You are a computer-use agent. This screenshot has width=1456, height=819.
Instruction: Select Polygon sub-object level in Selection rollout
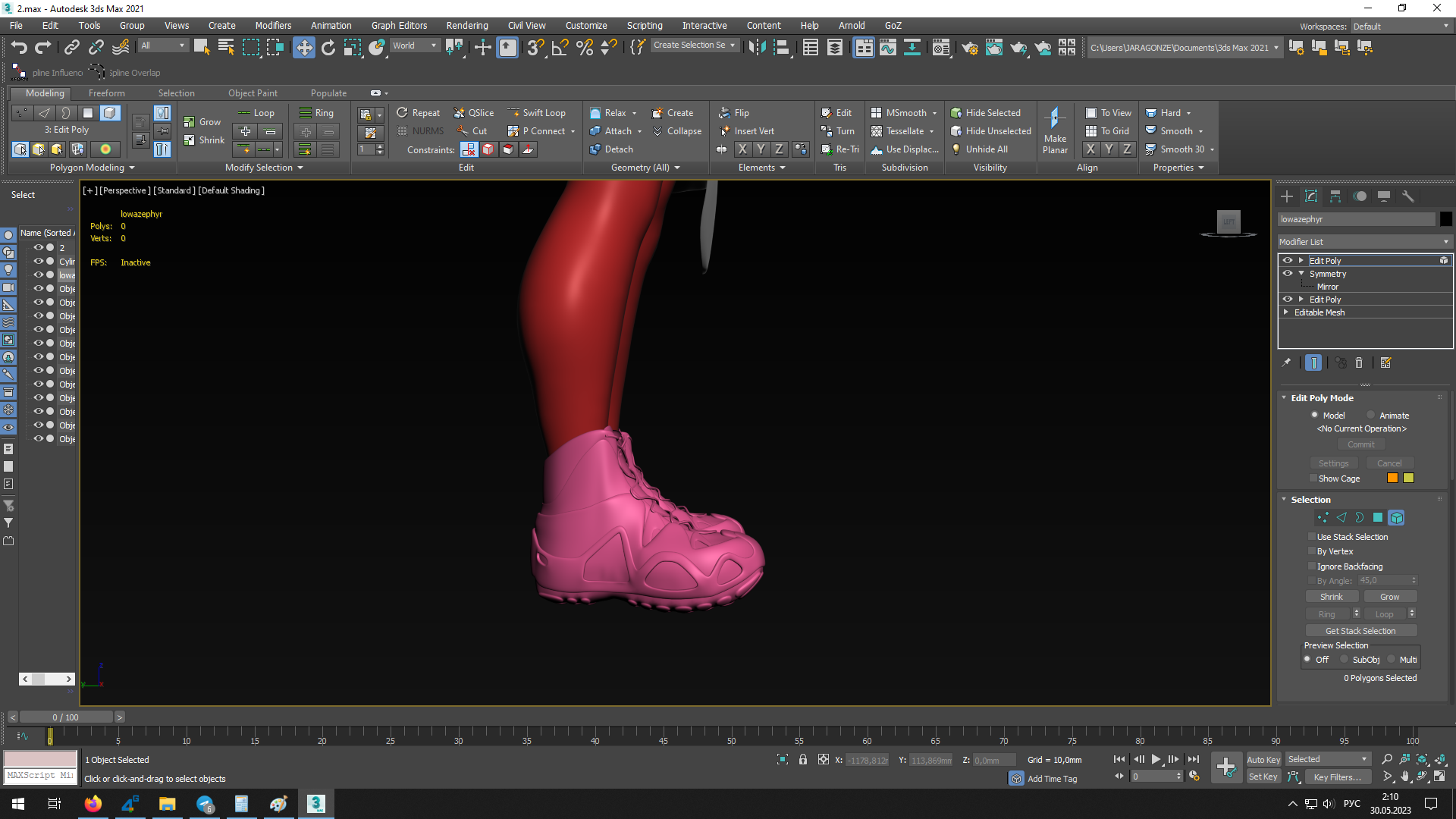[1378, 518]
